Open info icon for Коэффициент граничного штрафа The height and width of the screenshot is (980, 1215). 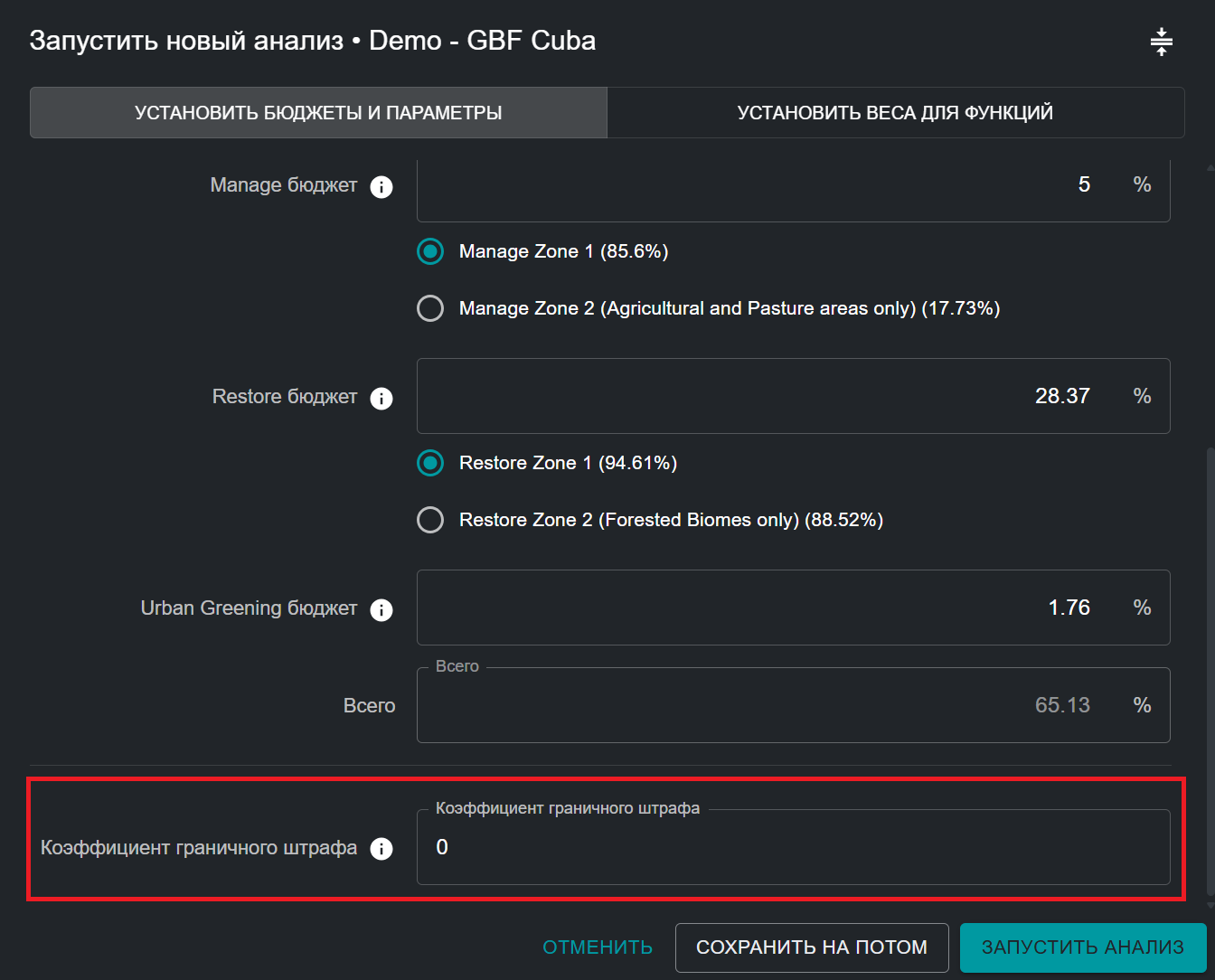pyautogui.click(x=381, y=849)
